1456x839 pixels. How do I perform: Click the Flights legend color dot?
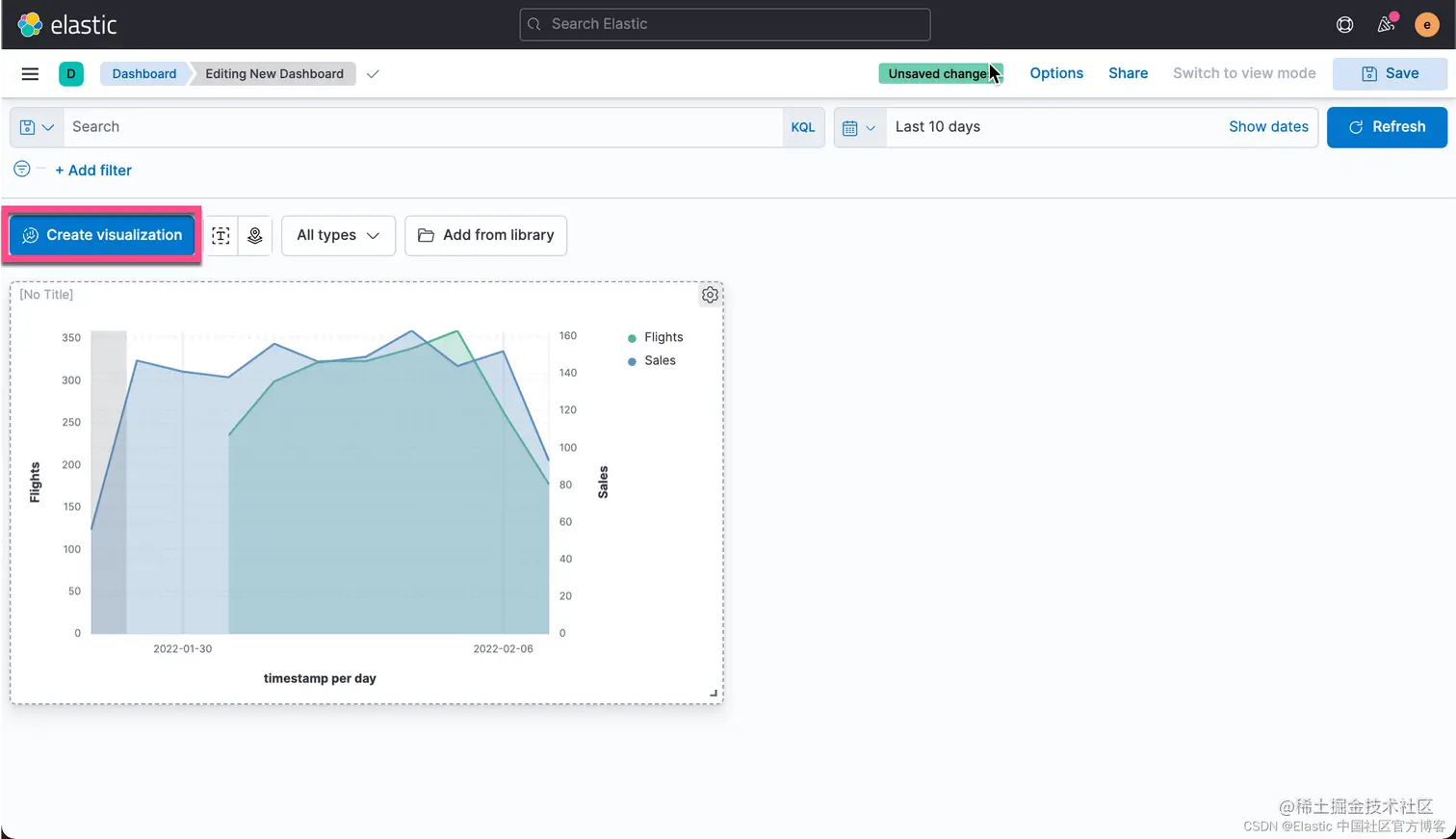coord(632,338)
